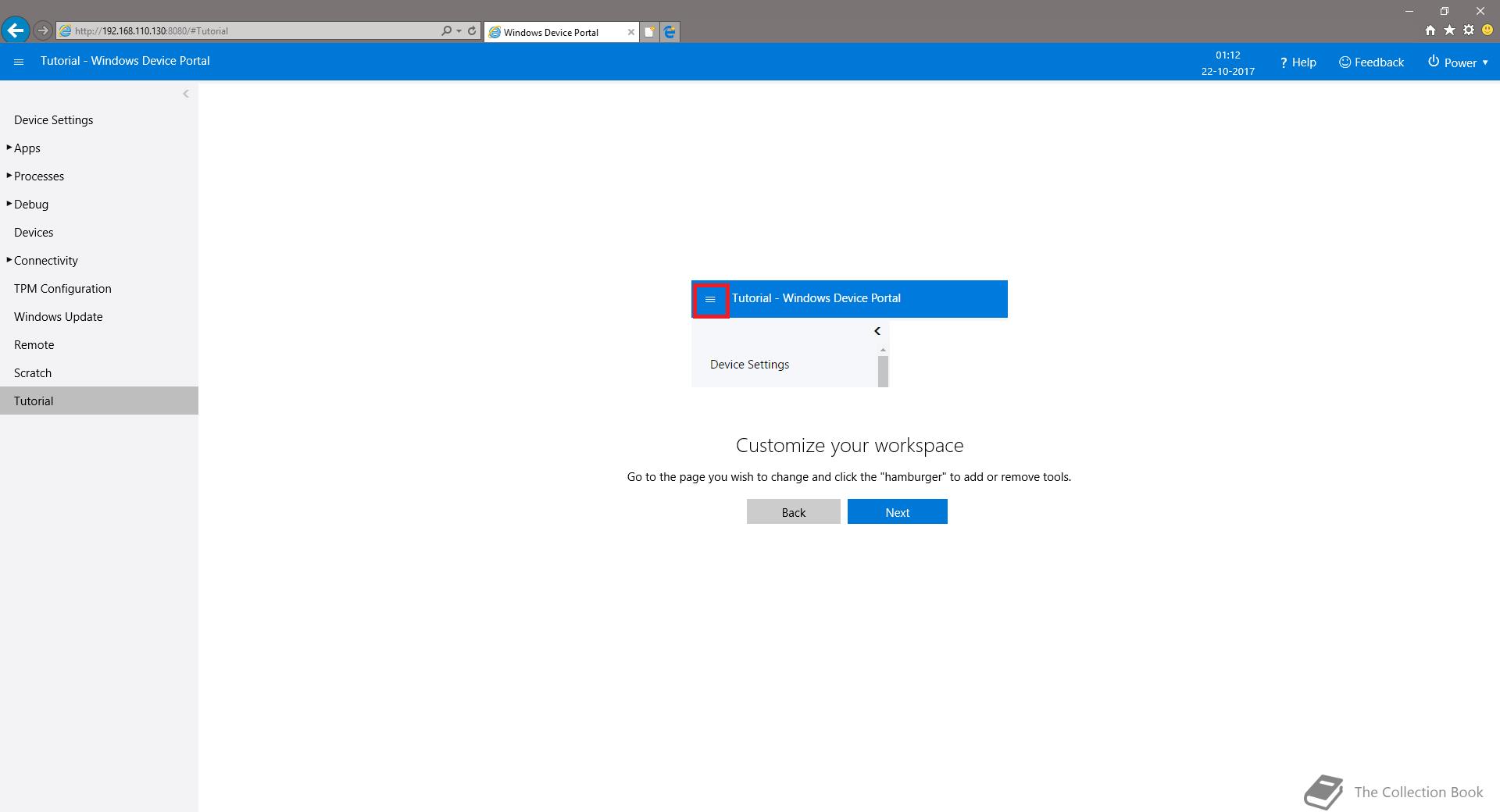The image size is (1500, 812).
Task: Restore down the browser window
Action: (1445, 11)
